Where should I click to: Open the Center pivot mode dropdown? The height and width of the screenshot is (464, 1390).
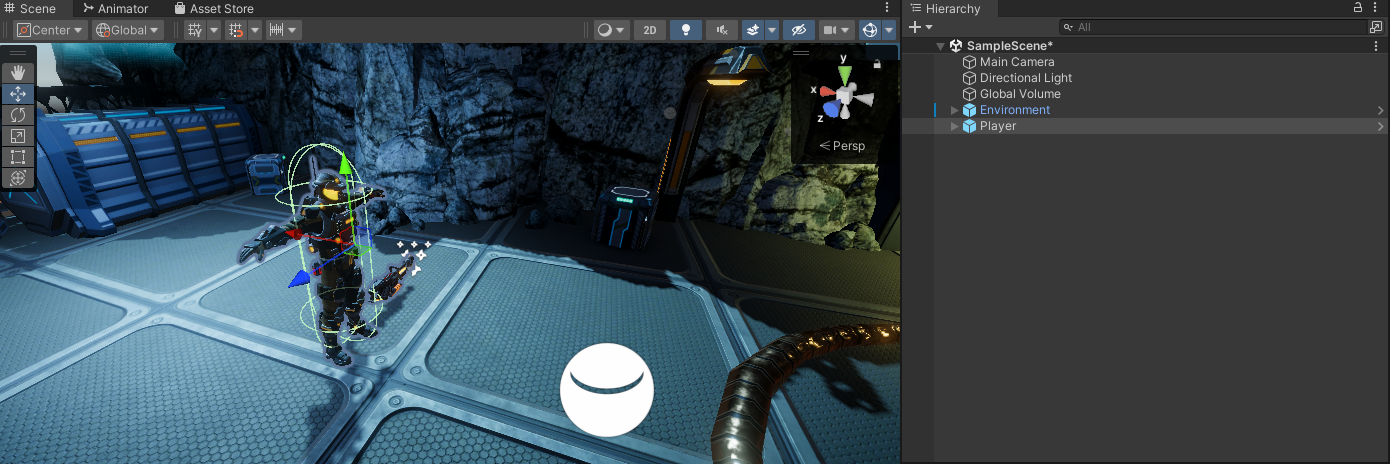(x=50, y=30)
